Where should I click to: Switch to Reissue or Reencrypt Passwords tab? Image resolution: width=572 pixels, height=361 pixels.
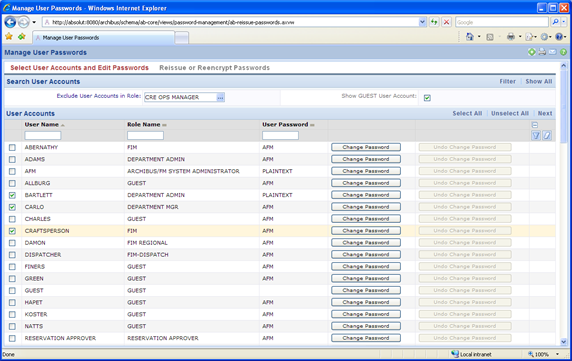pos(214,68)
